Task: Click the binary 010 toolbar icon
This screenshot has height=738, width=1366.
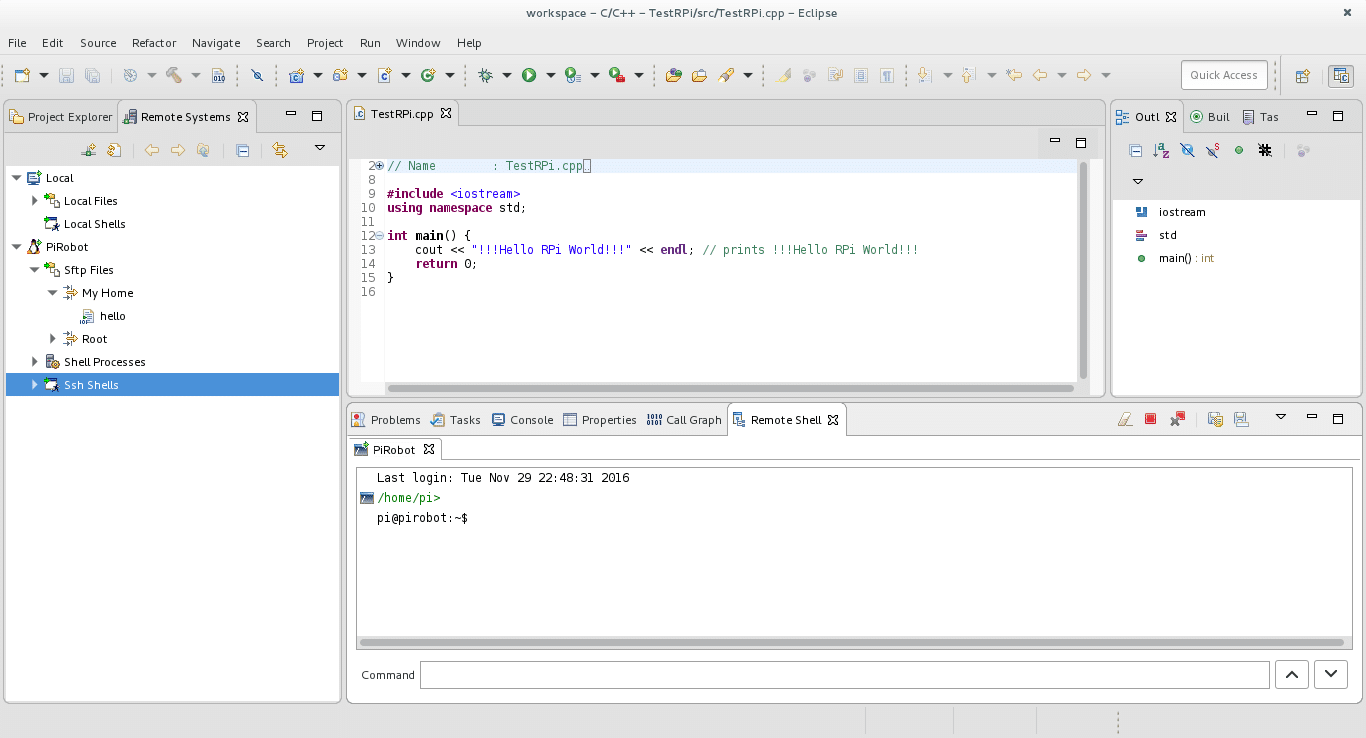Action: (x=218, y=75)
